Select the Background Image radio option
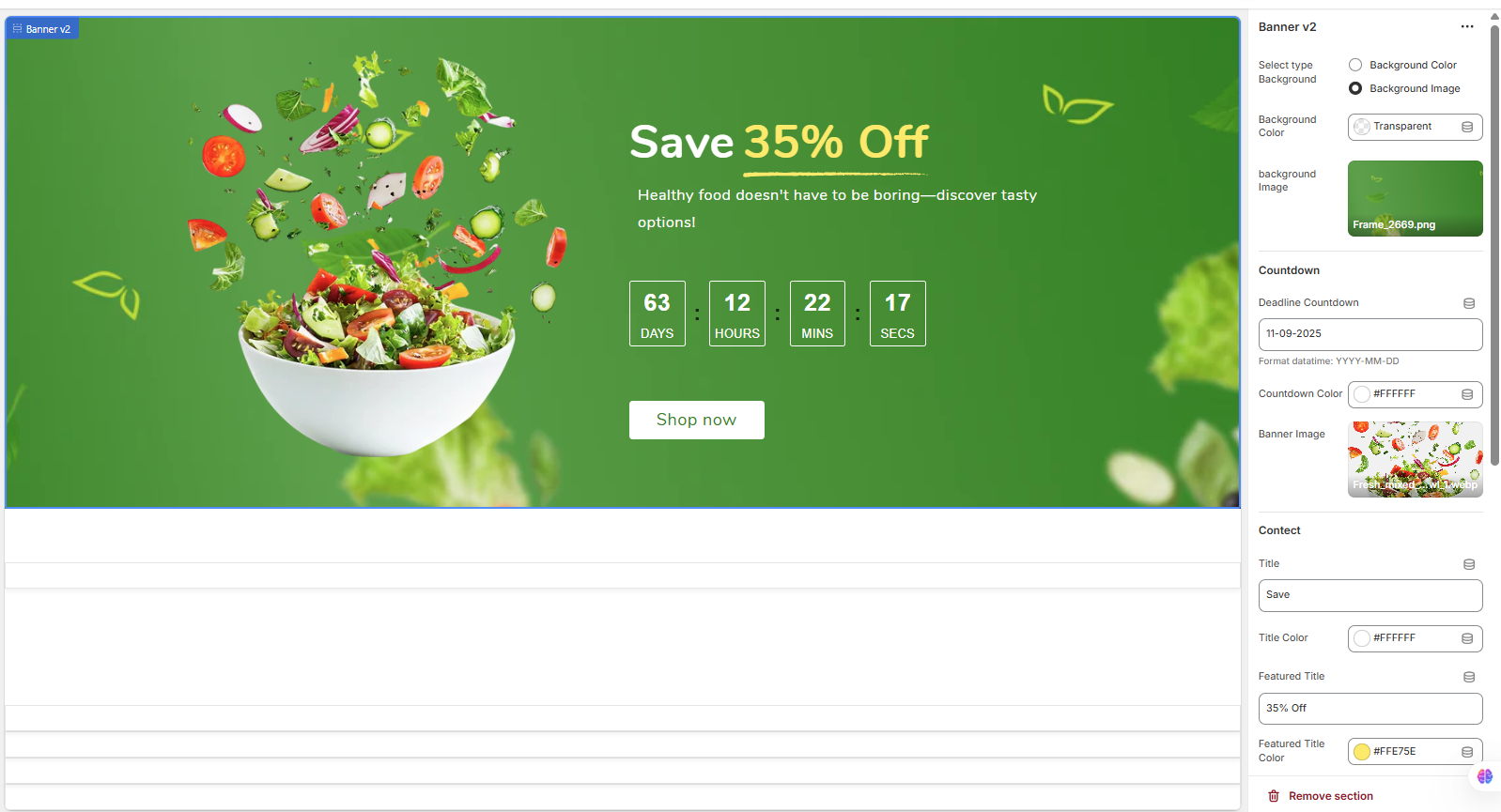Viewport: 1501px width, 812px height. point(1355,88)
